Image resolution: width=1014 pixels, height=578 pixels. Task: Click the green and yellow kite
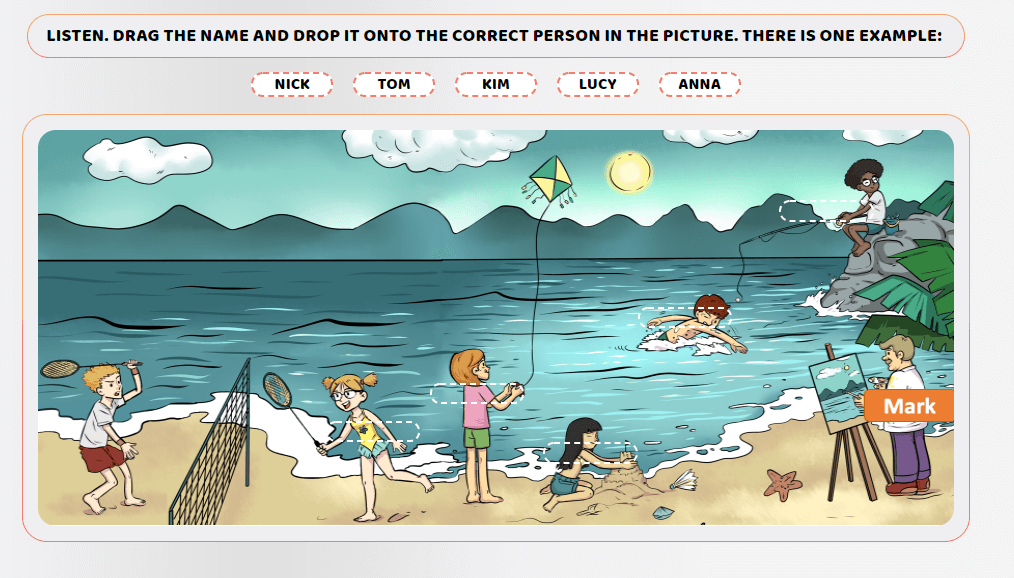coord(551,179)
